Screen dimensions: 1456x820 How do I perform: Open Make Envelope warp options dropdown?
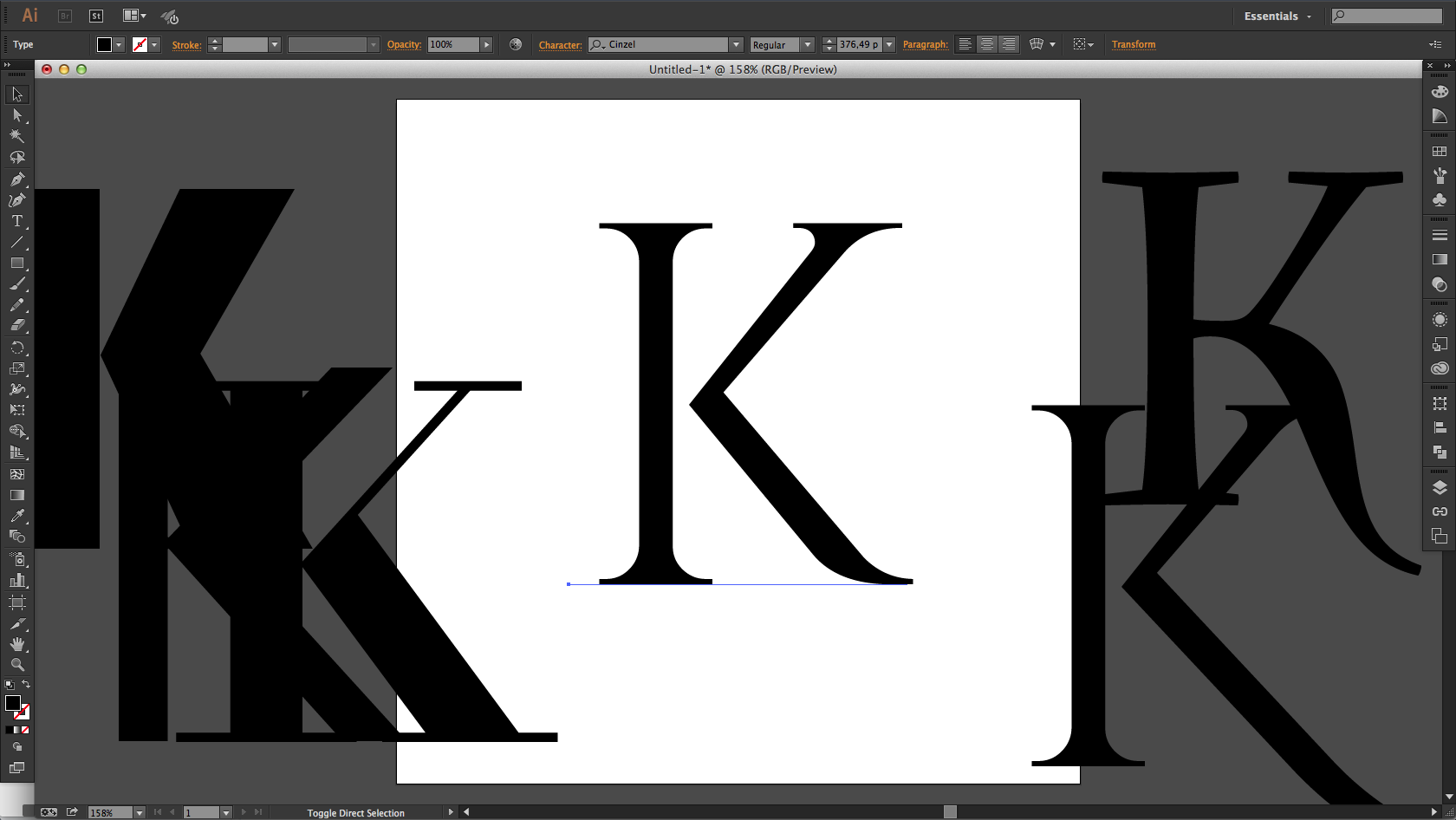click(x=1052, y=44)
